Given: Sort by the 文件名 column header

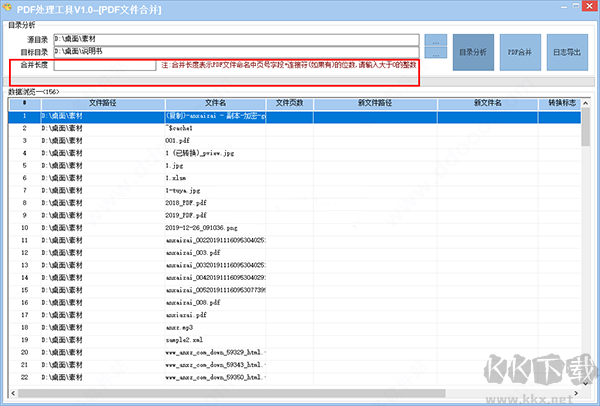Looking at the screenshot, I should tap(215, 103).
